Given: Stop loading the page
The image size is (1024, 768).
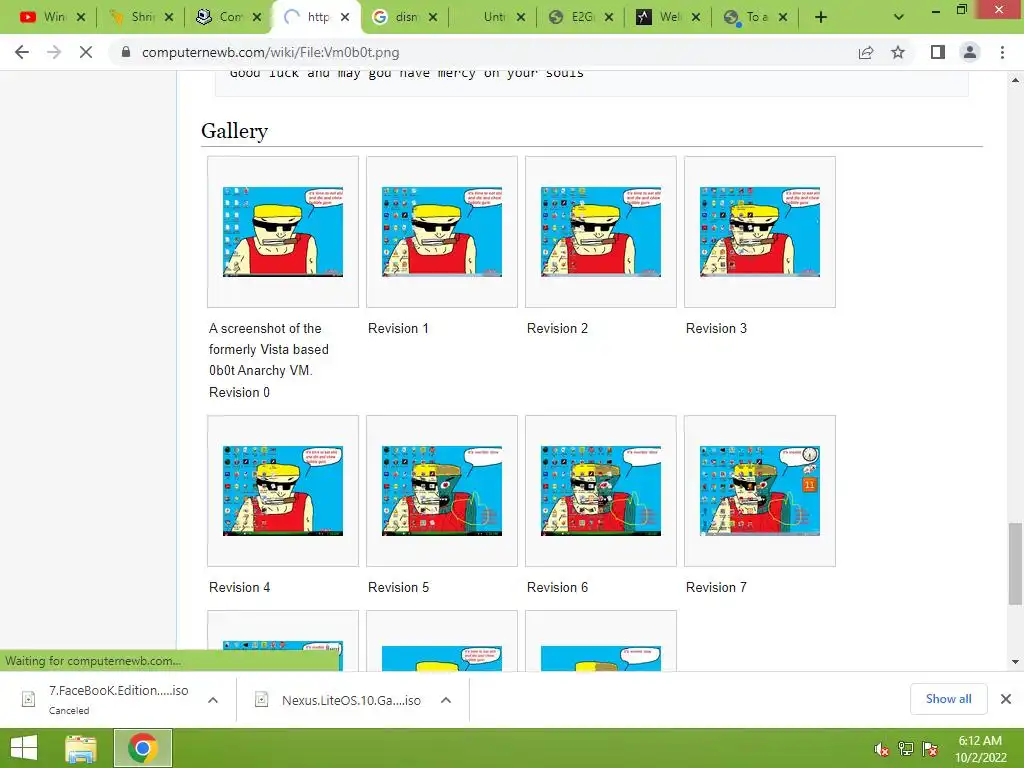Looking at the screenshot, I should click(x=86, y=52).
